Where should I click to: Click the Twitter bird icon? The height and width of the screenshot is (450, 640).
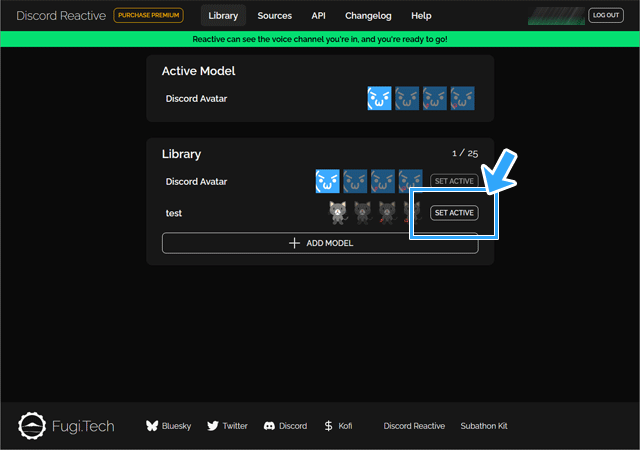pyautogui.click(x=213, y=426)
